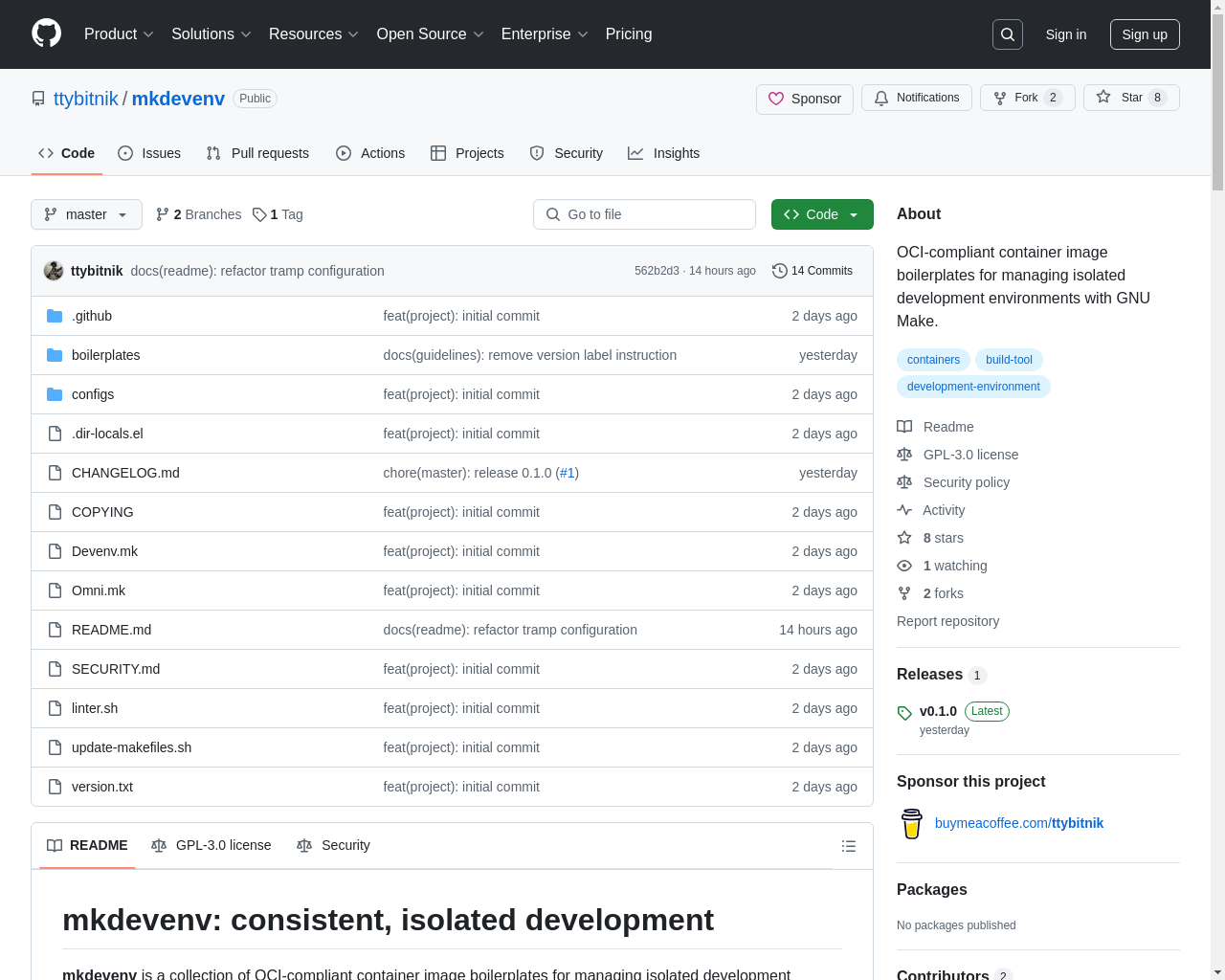Click Report repository link
Screen dimensions: 1225x980
pos(947,621)
